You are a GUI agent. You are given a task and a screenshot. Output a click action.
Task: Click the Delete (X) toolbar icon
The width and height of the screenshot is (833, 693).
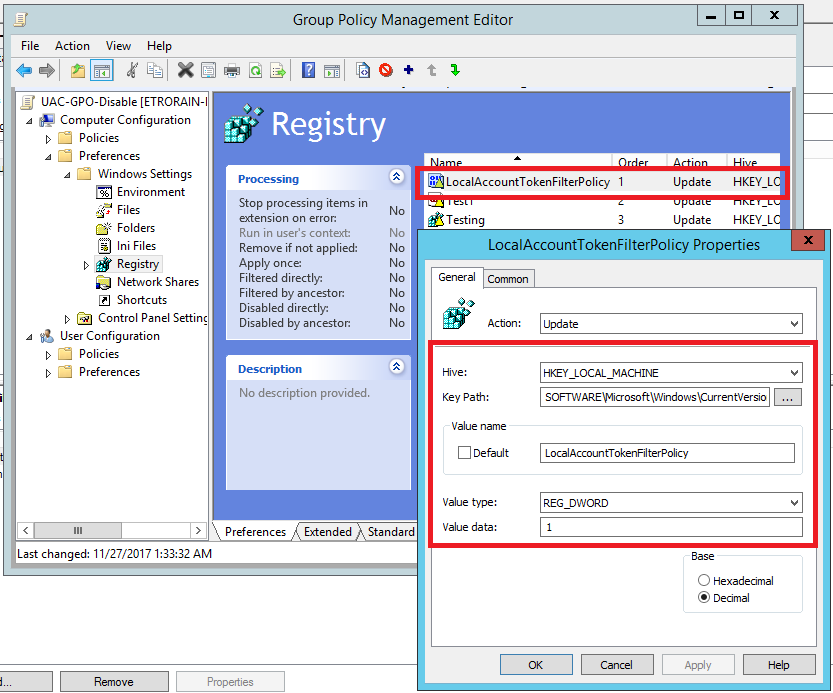[185, 70]
